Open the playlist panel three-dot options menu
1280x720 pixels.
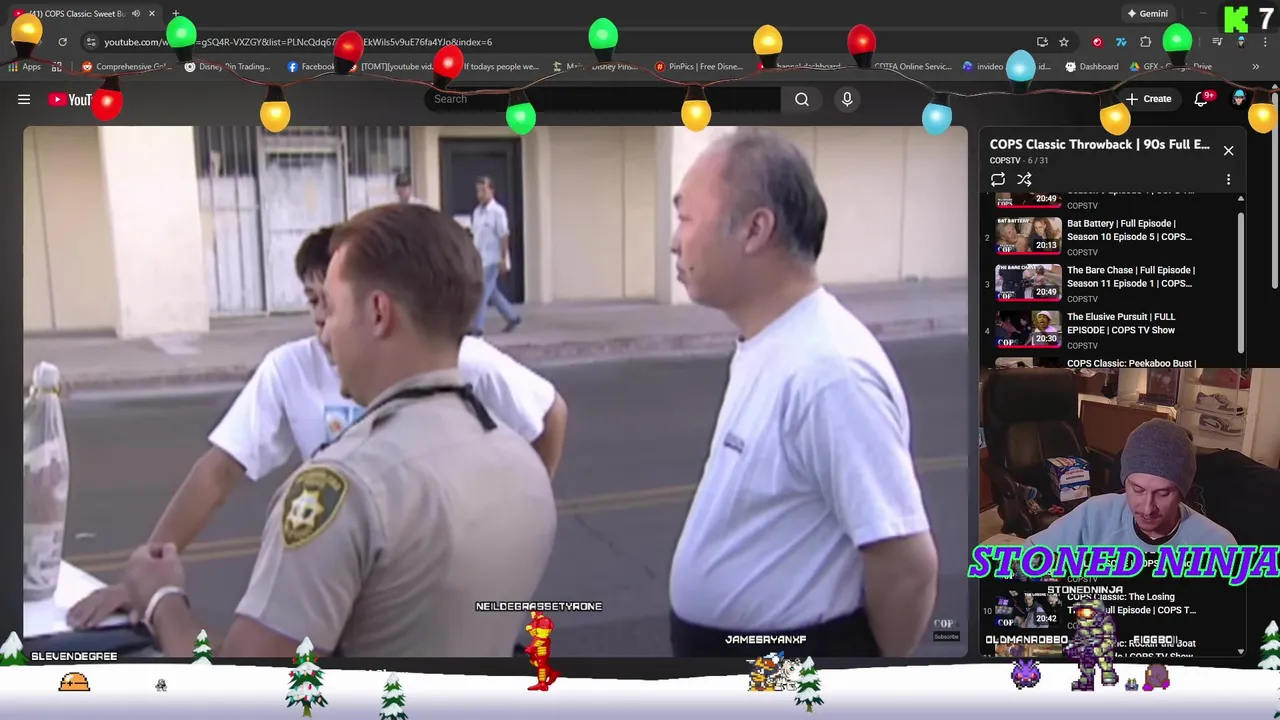coord(1228,180)
